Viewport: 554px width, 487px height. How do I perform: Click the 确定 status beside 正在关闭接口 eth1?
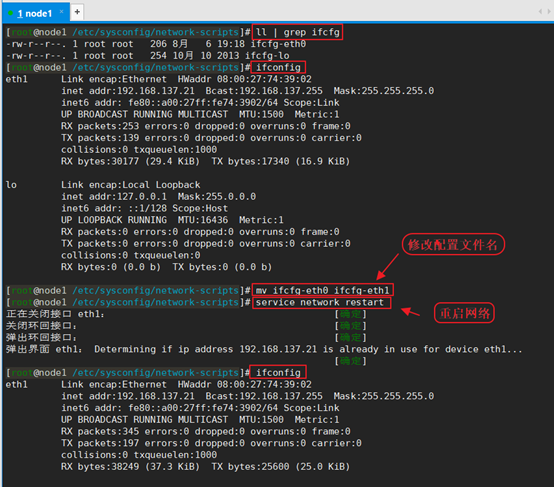click(x=350, y=314)
